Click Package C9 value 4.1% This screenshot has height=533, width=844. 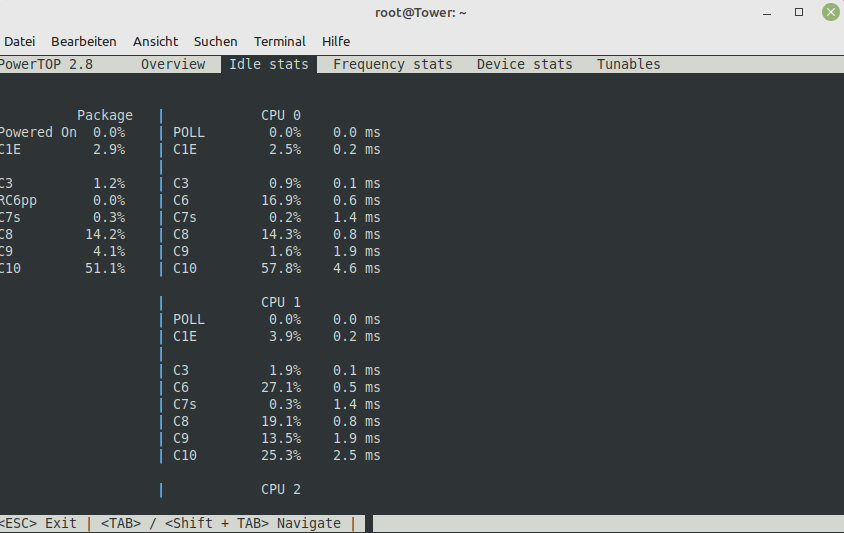coord(109,251)
